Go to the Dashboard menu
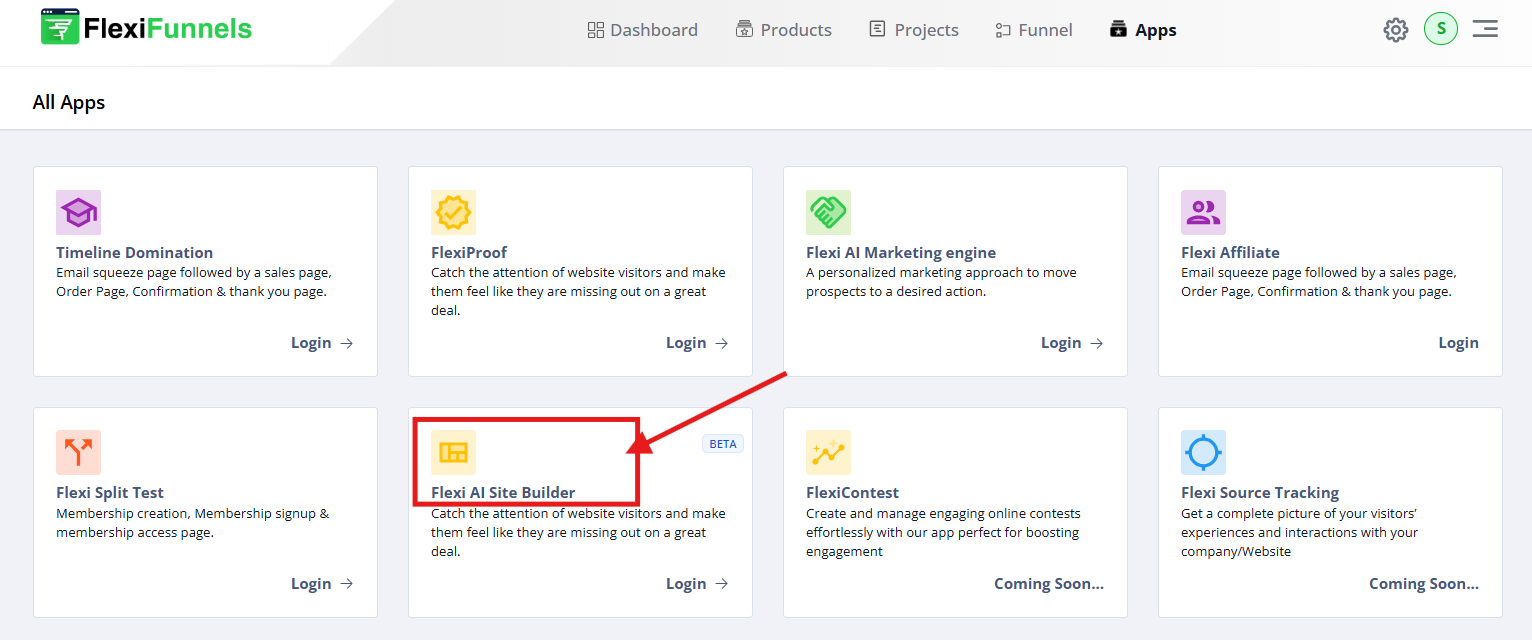This screenshot has height=640, width=1532. (x=642, y=30)
